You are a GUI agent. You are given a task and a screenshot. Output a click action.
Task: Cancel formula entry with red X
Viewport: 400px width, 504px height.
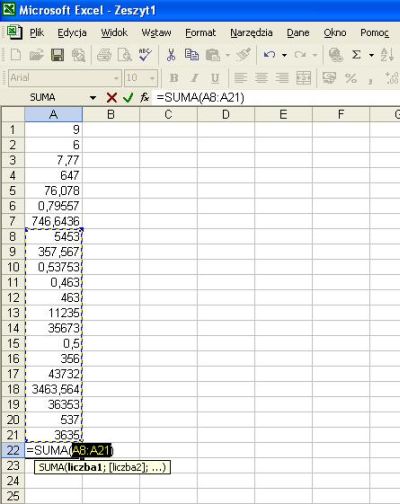112,98
